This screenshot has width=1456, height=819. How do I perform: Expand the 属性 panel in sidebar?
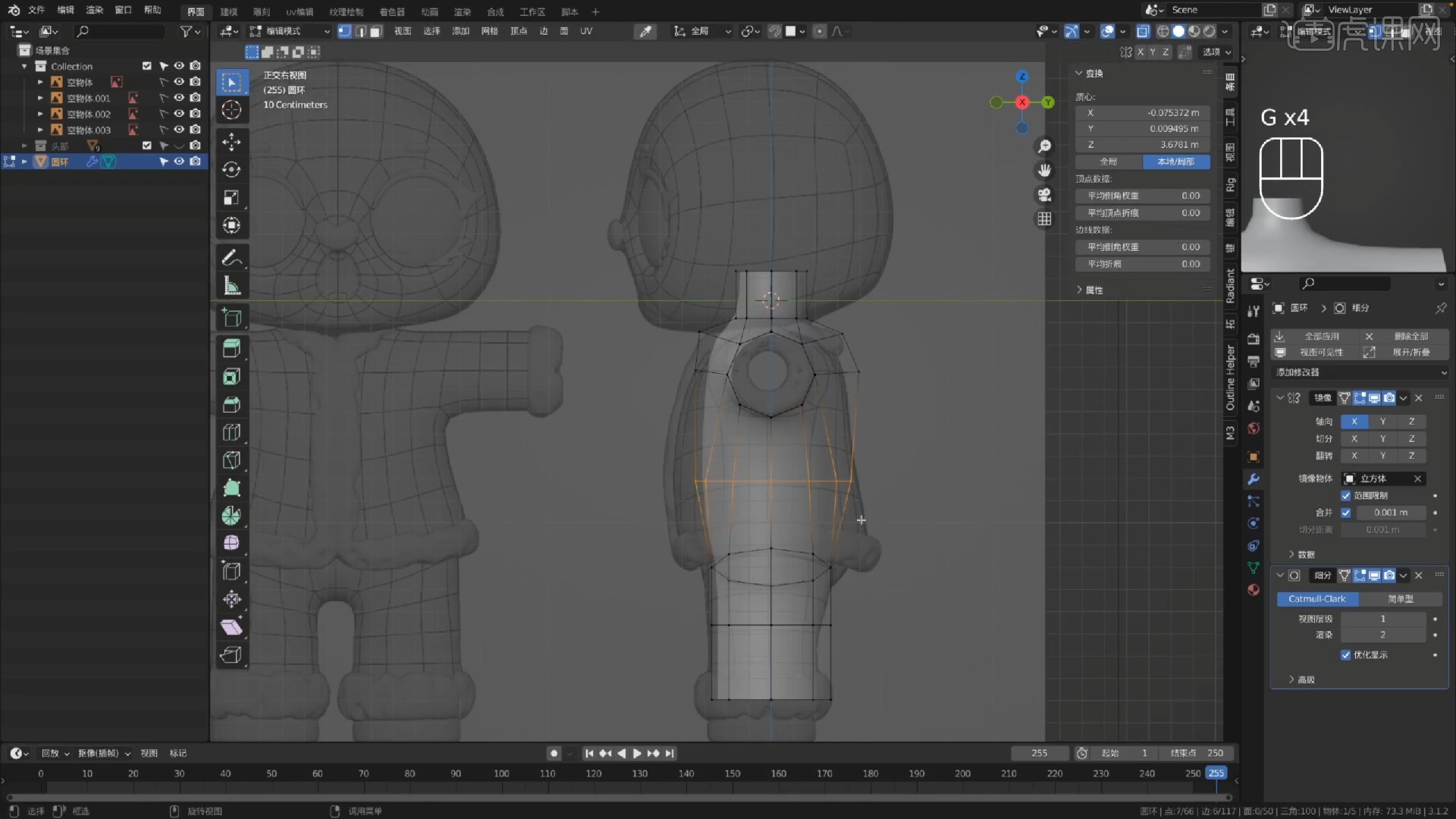click(x=1089, y=290)
